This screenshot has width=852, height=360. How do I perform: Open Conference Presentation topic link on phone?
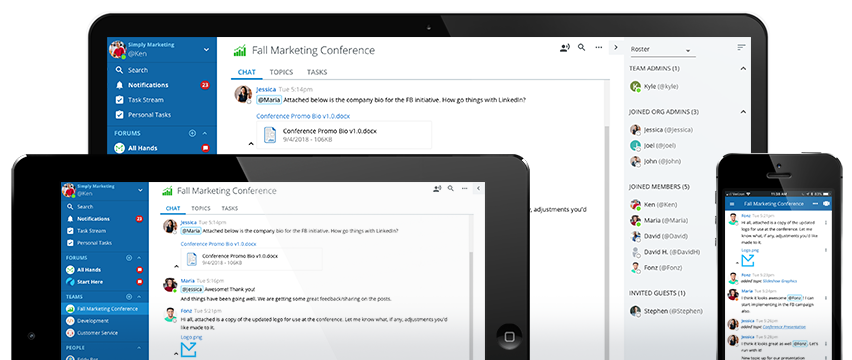[x=784, y=327]
